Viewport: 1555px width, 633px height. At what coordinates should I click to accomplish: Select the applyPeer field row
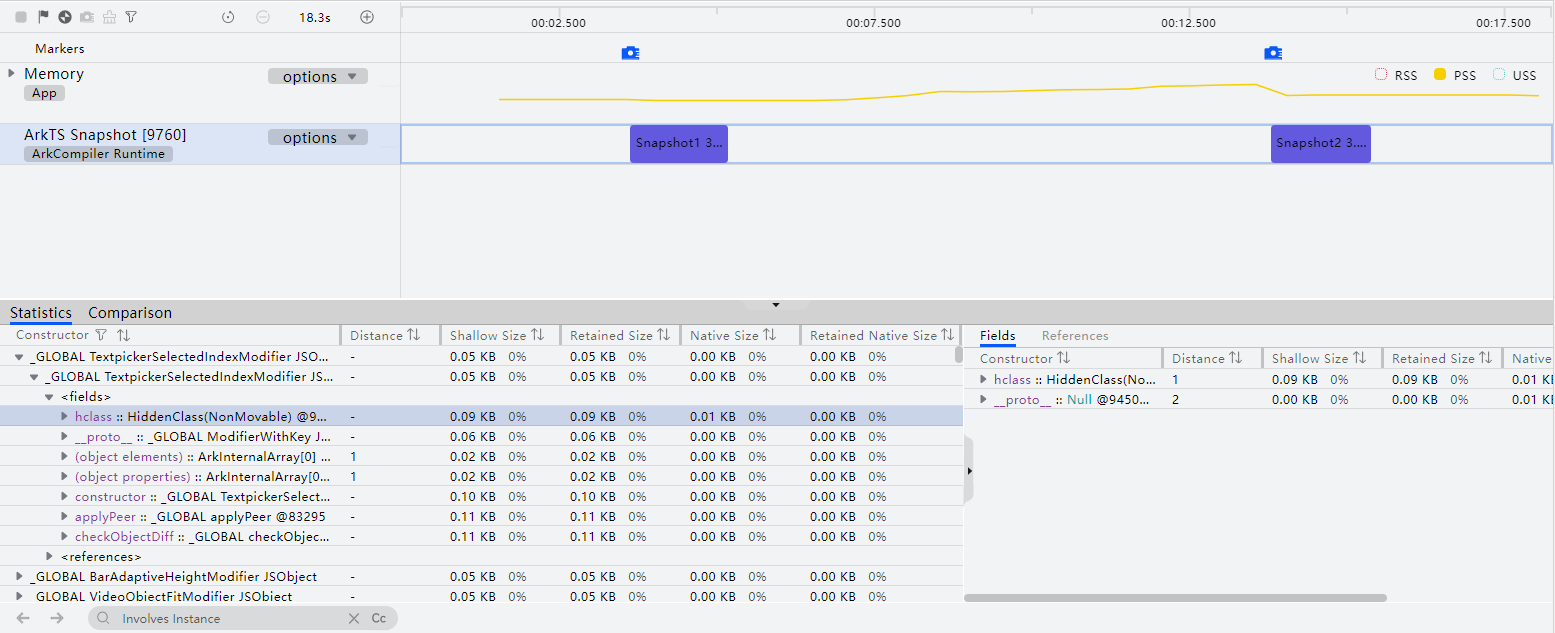tap(480, 516)
